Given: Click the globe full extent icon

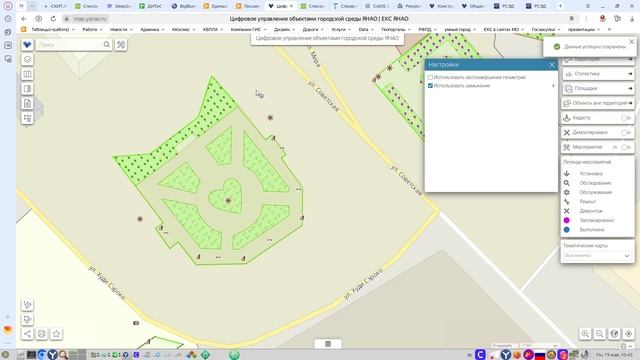Looking at the screenshot, I should click(x=614, y=334).
